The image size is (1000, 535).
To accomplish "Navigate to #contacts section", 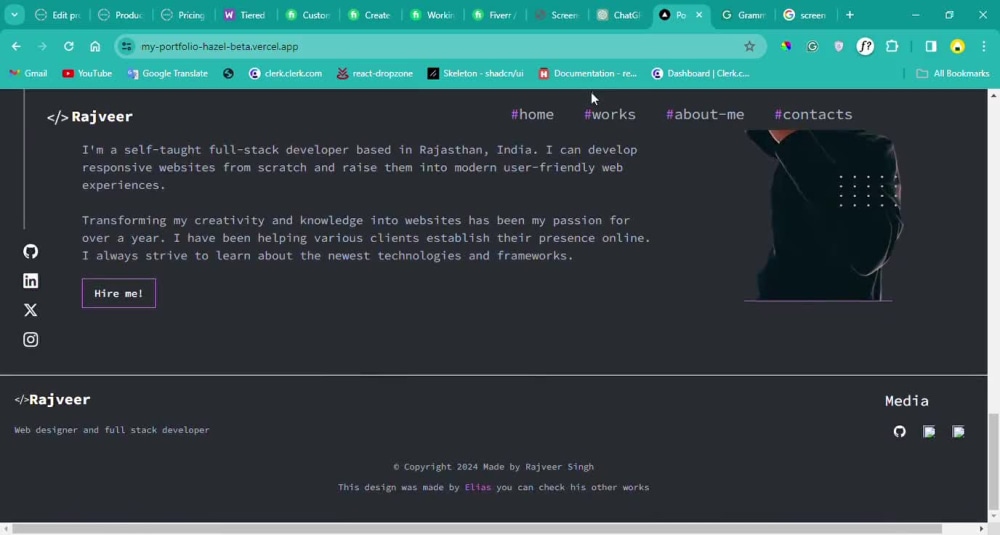I will (x=813, y=115).
